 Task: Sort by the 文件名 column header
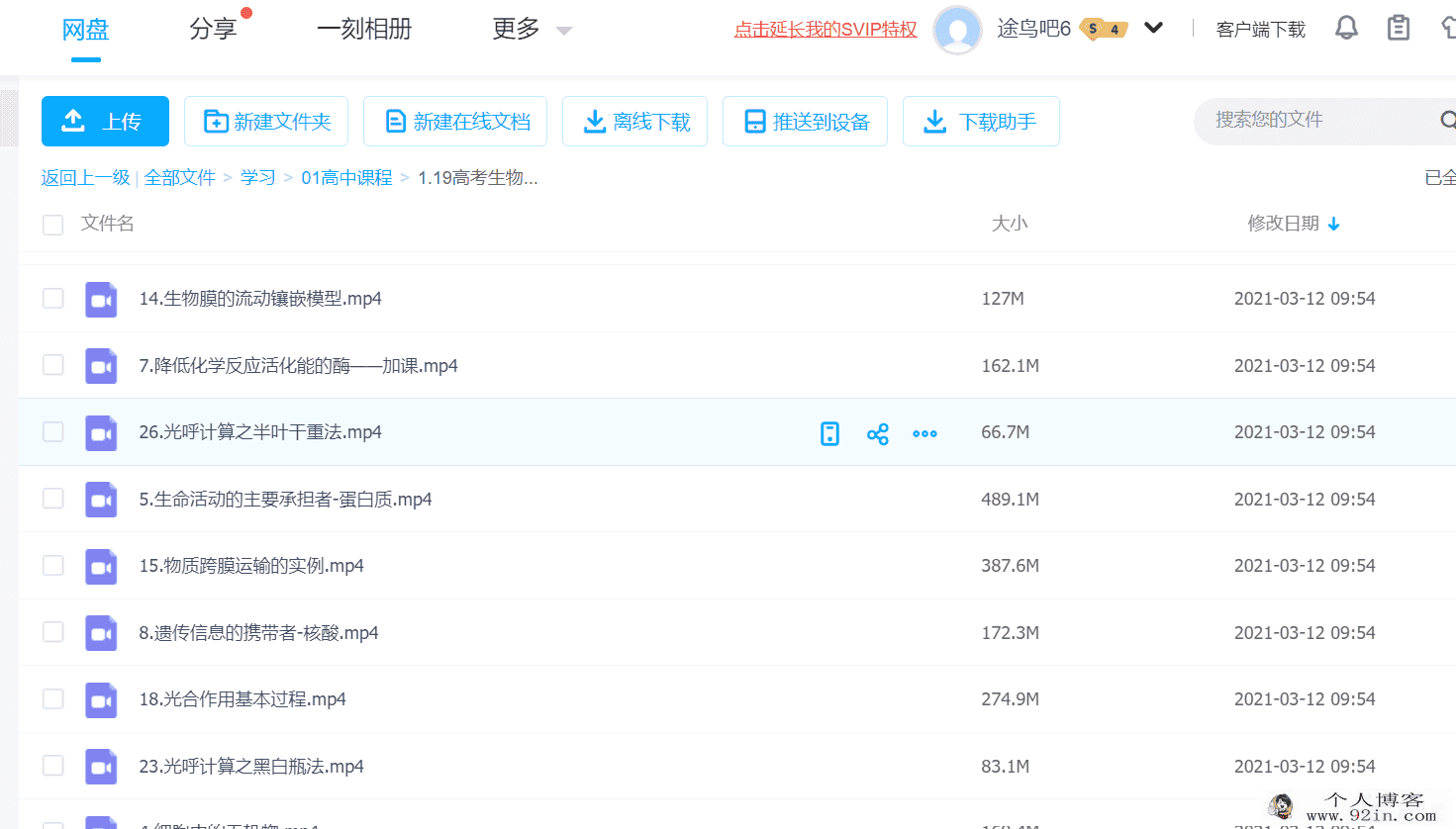[108, 224]
